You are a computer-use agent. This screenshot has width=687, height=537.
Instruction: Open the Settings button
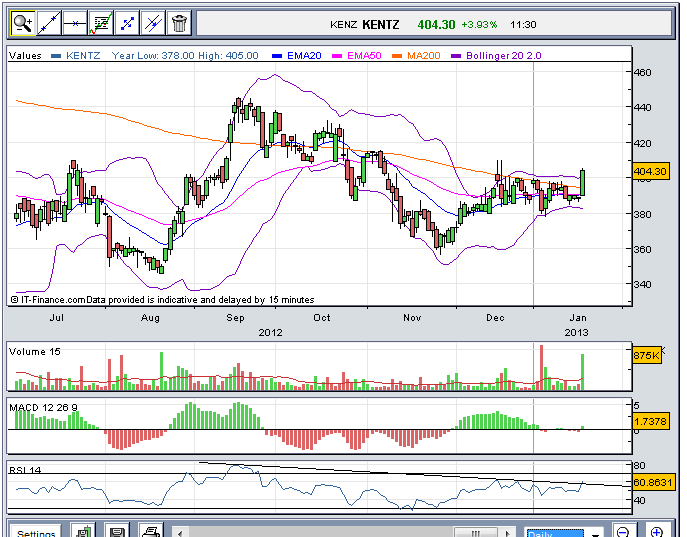click(36, 532)
